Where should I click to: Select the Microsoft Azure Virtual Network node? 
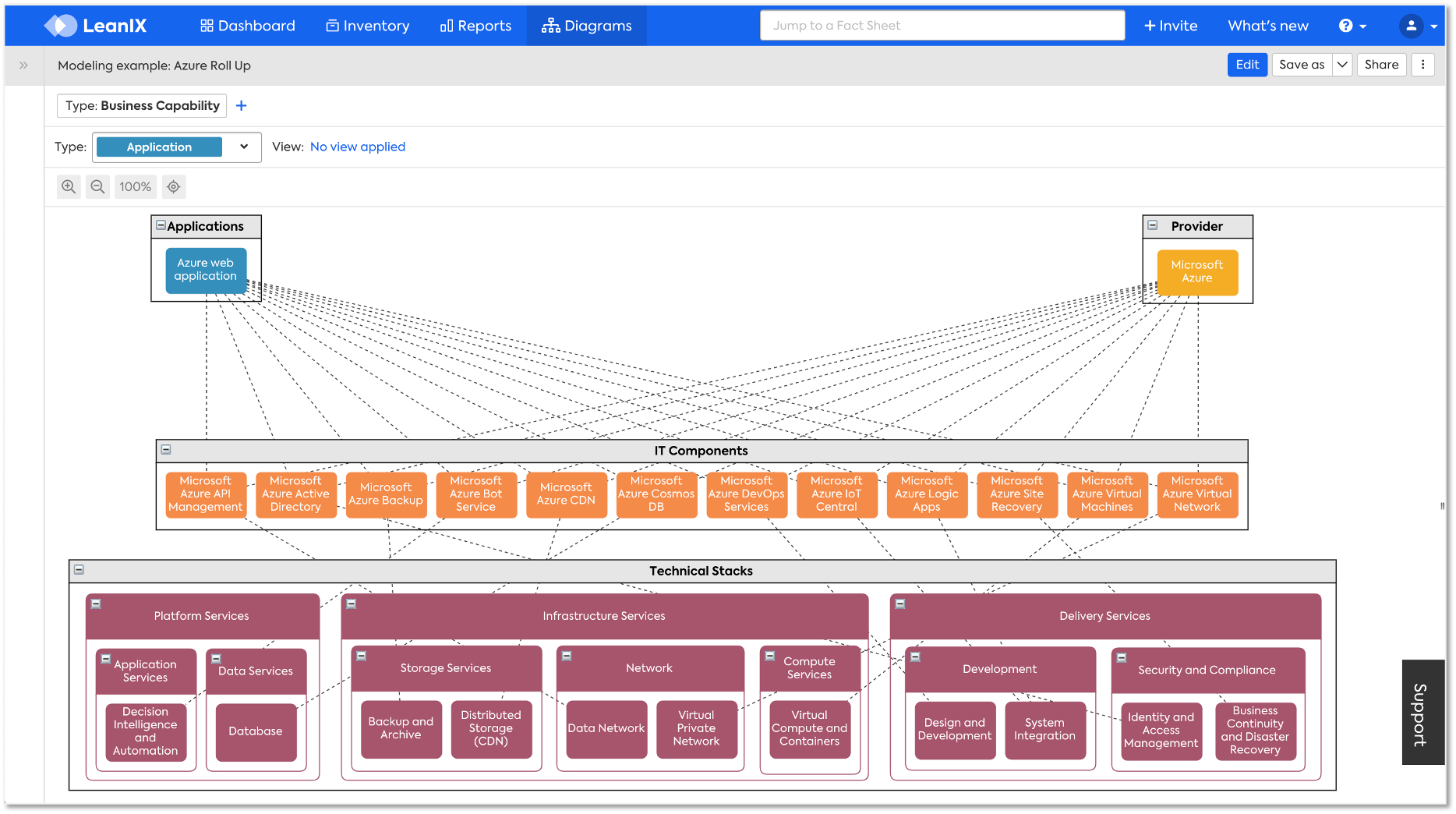pyautogui.click(x=1197, y=494)
